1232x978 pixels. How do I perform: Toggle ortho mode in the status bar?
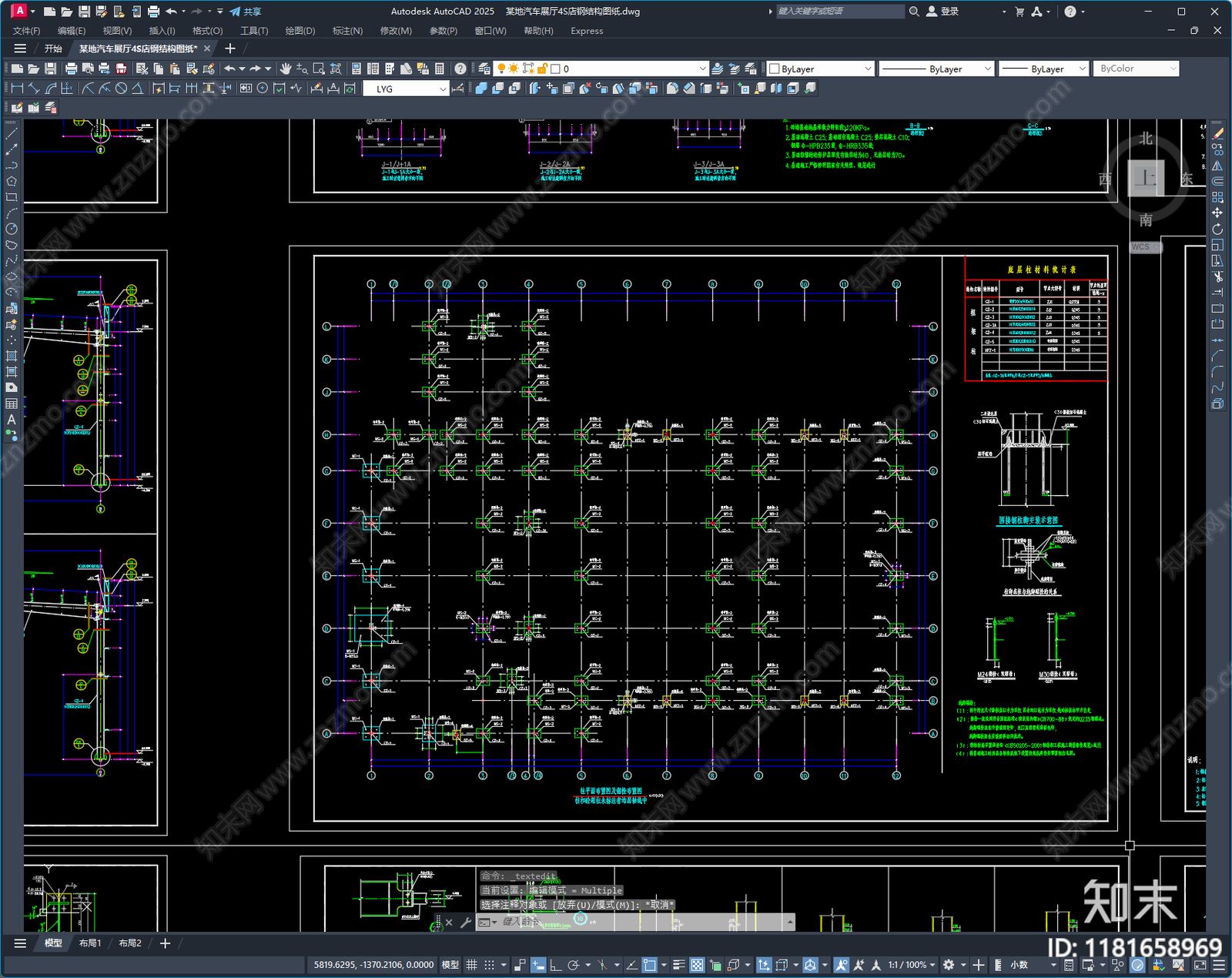click(x=555, y=965)
